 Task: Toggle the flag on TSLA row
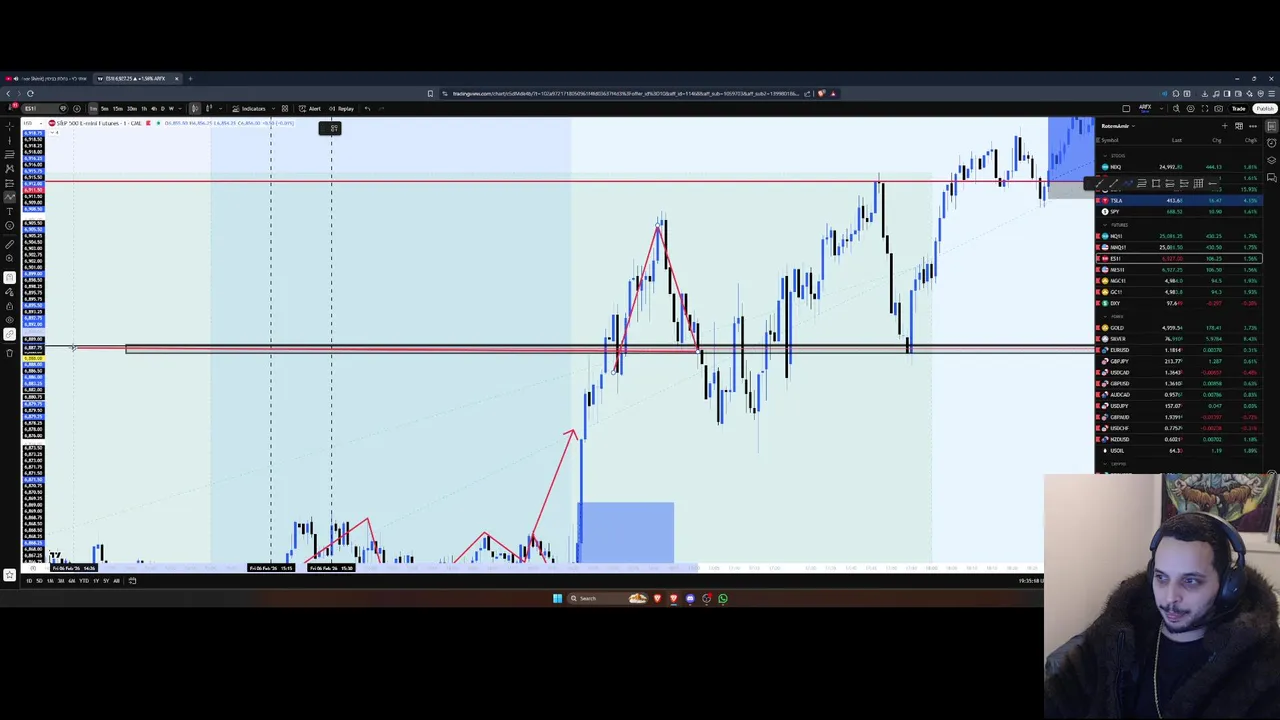(x=1098, y=201)
